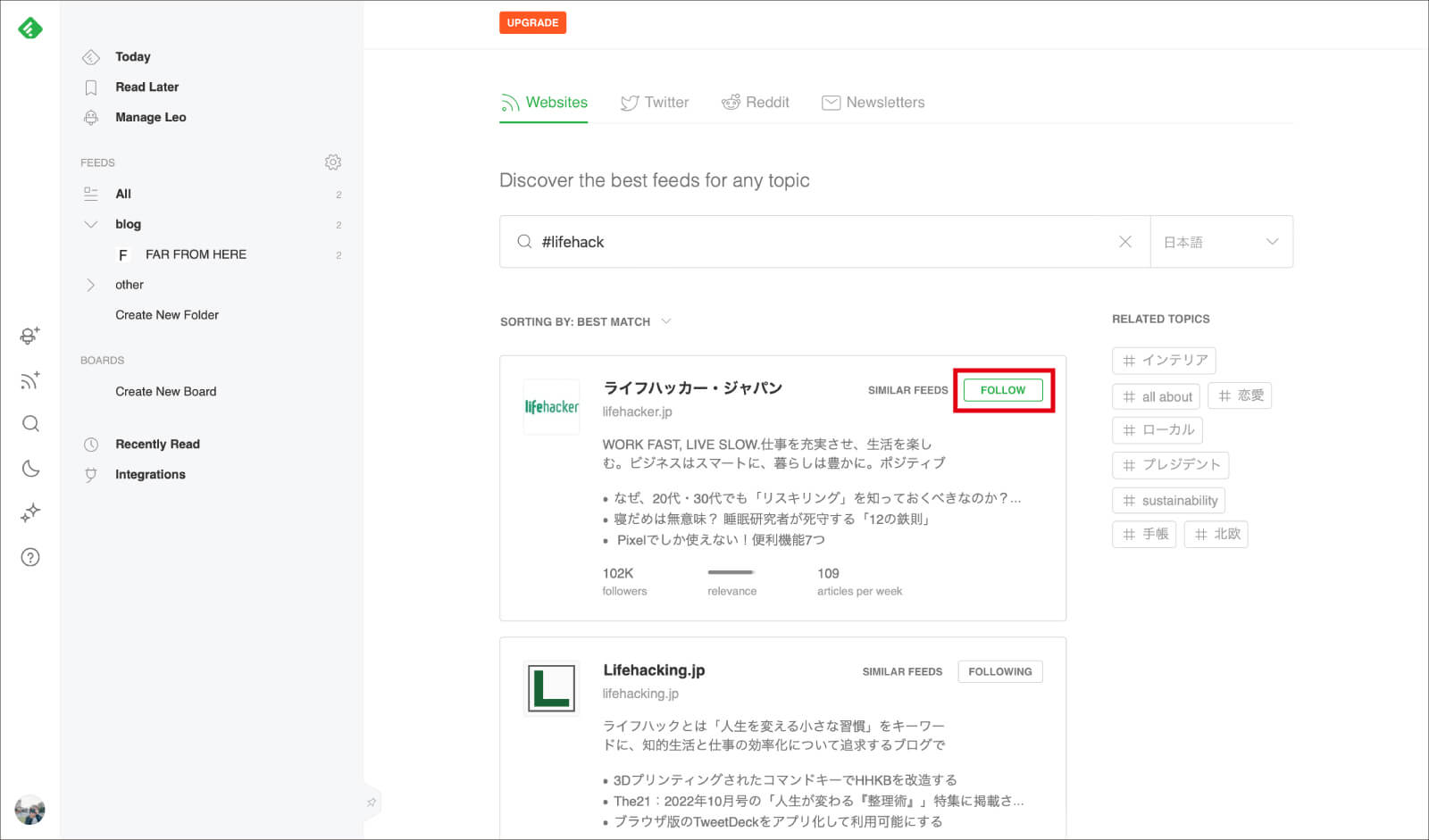1429x840 pixels.
Task: Click the lifehacker logo thumbnail
Action: point(551,407)
